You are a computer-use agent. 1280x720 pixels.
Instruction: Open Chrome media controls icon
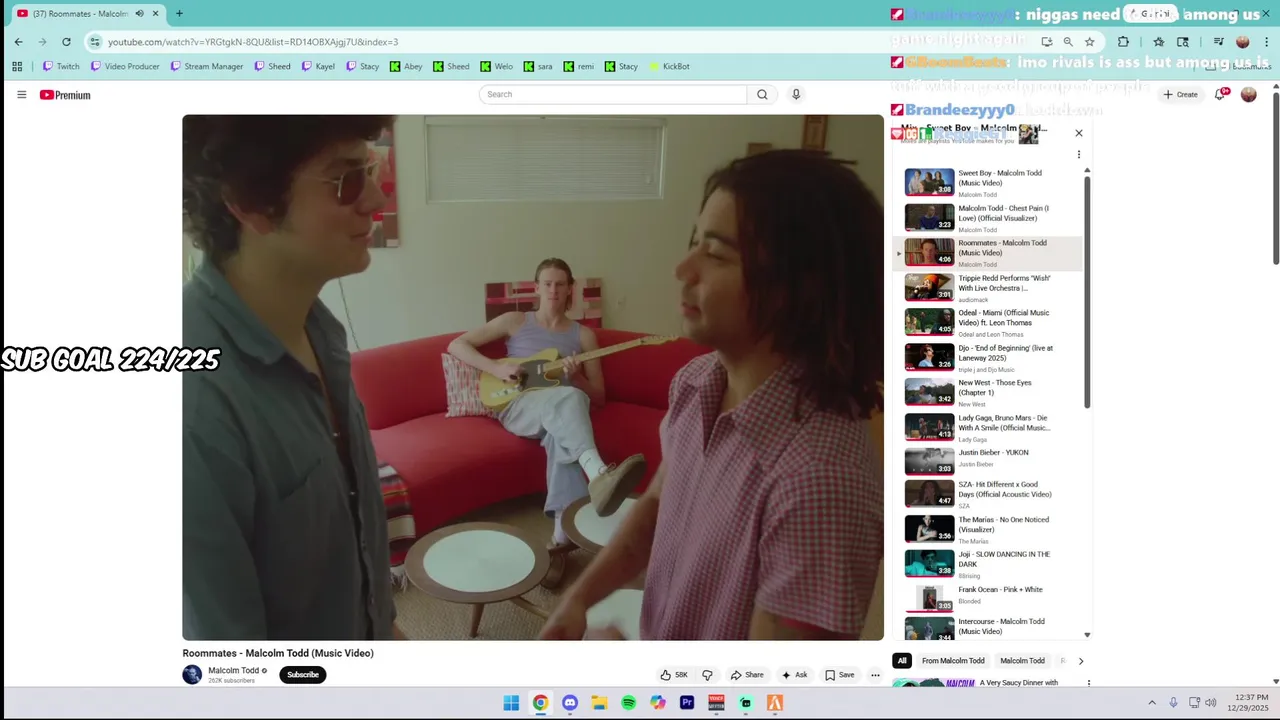(x=1218, y=42)
